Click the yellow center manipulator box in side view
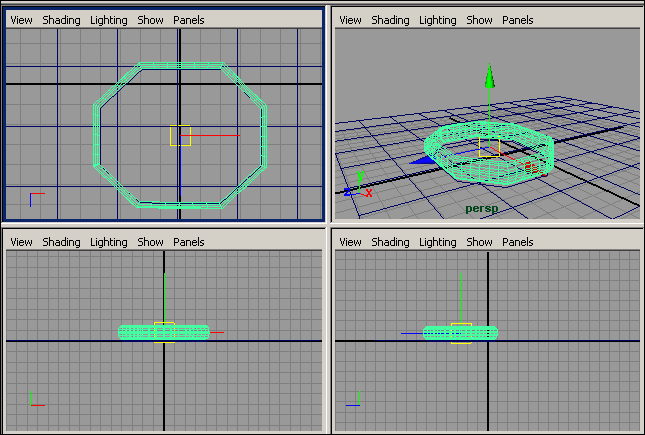 coord(461,333)
